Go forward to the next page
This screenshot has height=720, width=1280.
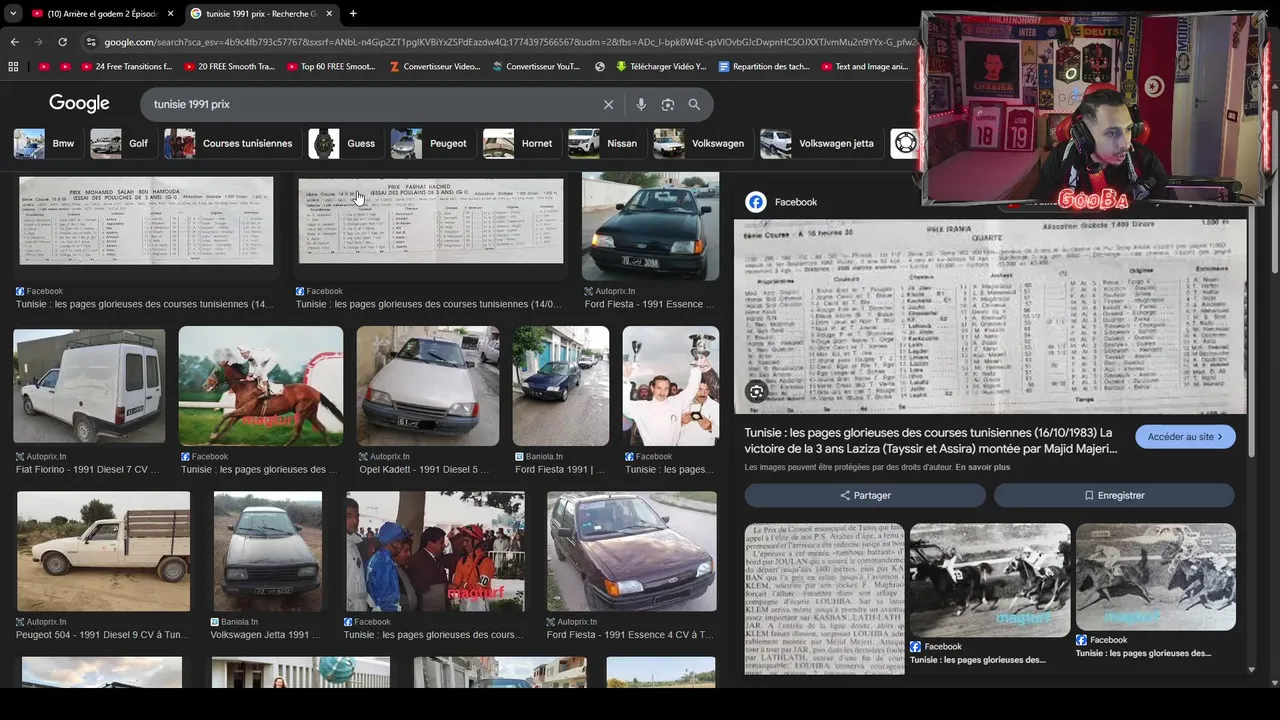pos(38,42)
